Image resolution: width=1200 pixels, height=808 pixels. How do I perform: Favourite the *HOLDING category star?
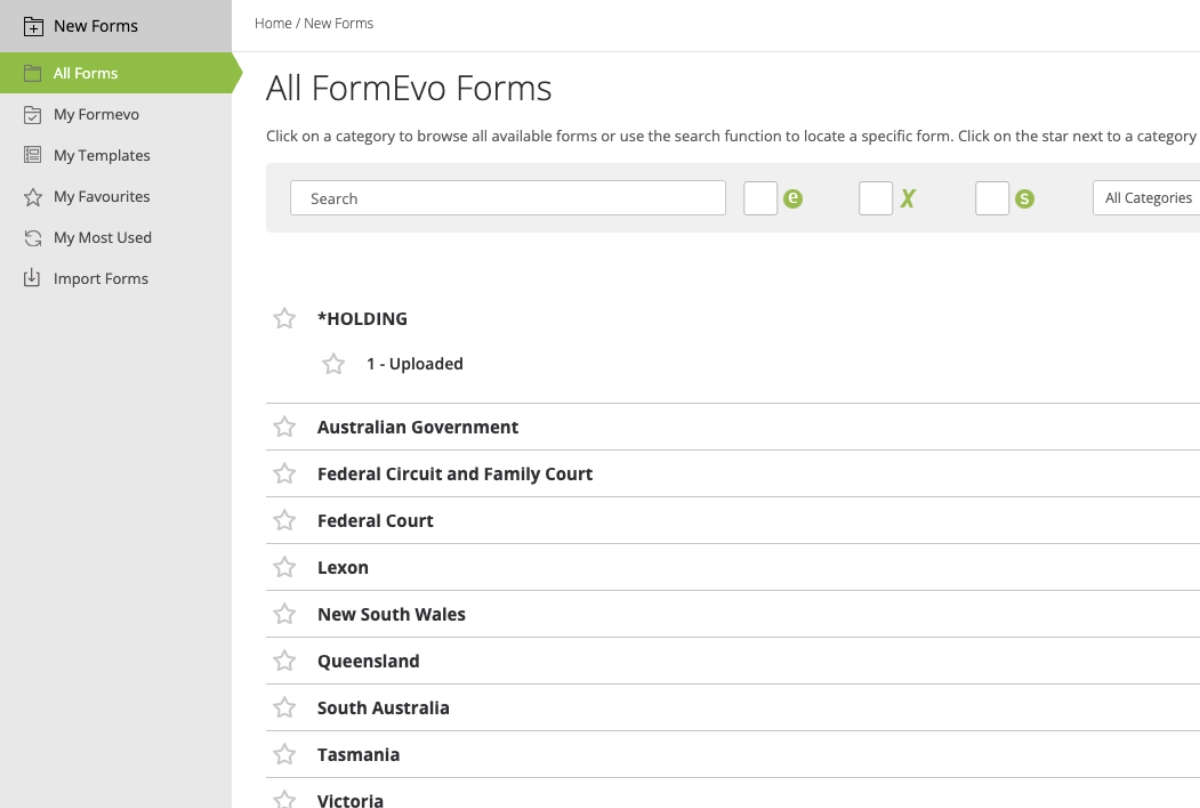(x=285, y=318)
